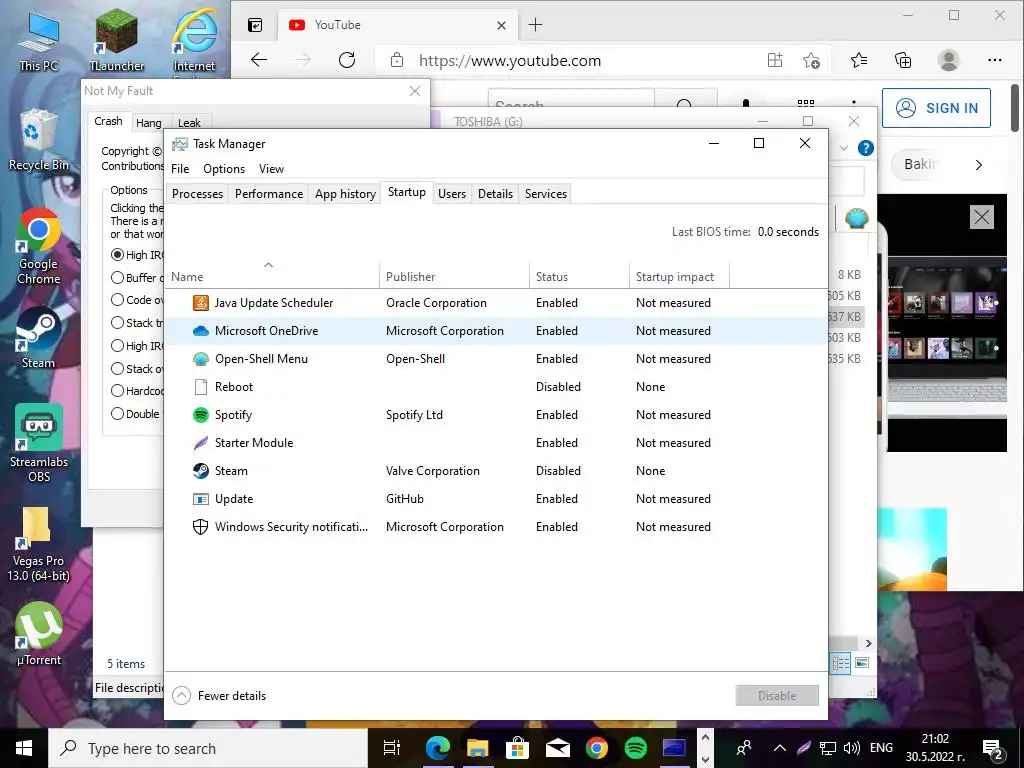Open Hang tab in Not My Fault

[149, 123]
